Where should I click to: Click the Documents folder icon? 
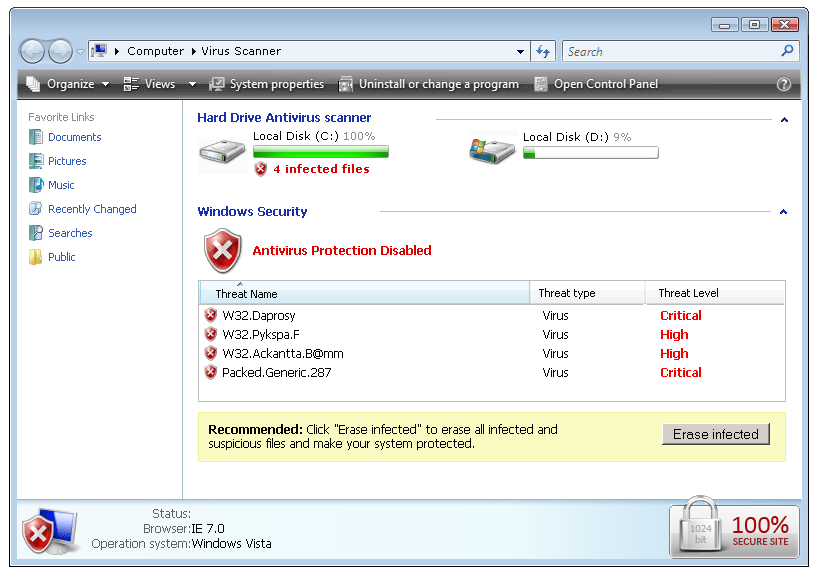click(36, 137)
